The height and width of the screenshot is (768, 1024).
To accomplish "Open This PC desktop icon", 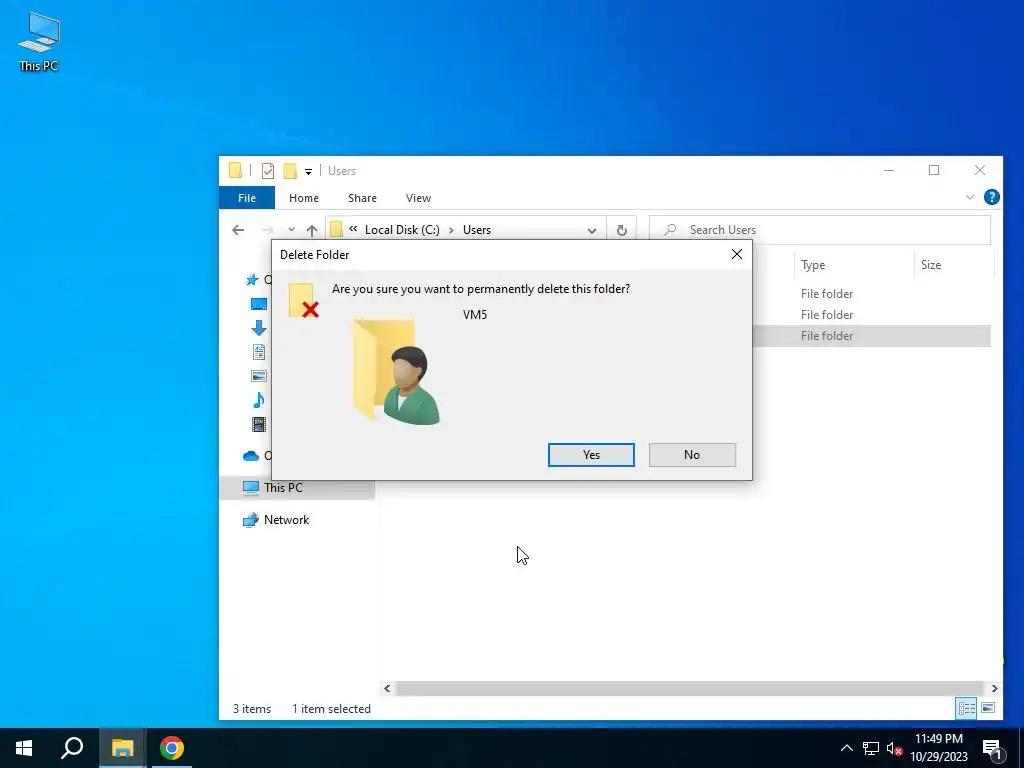I will pos(39,40).
